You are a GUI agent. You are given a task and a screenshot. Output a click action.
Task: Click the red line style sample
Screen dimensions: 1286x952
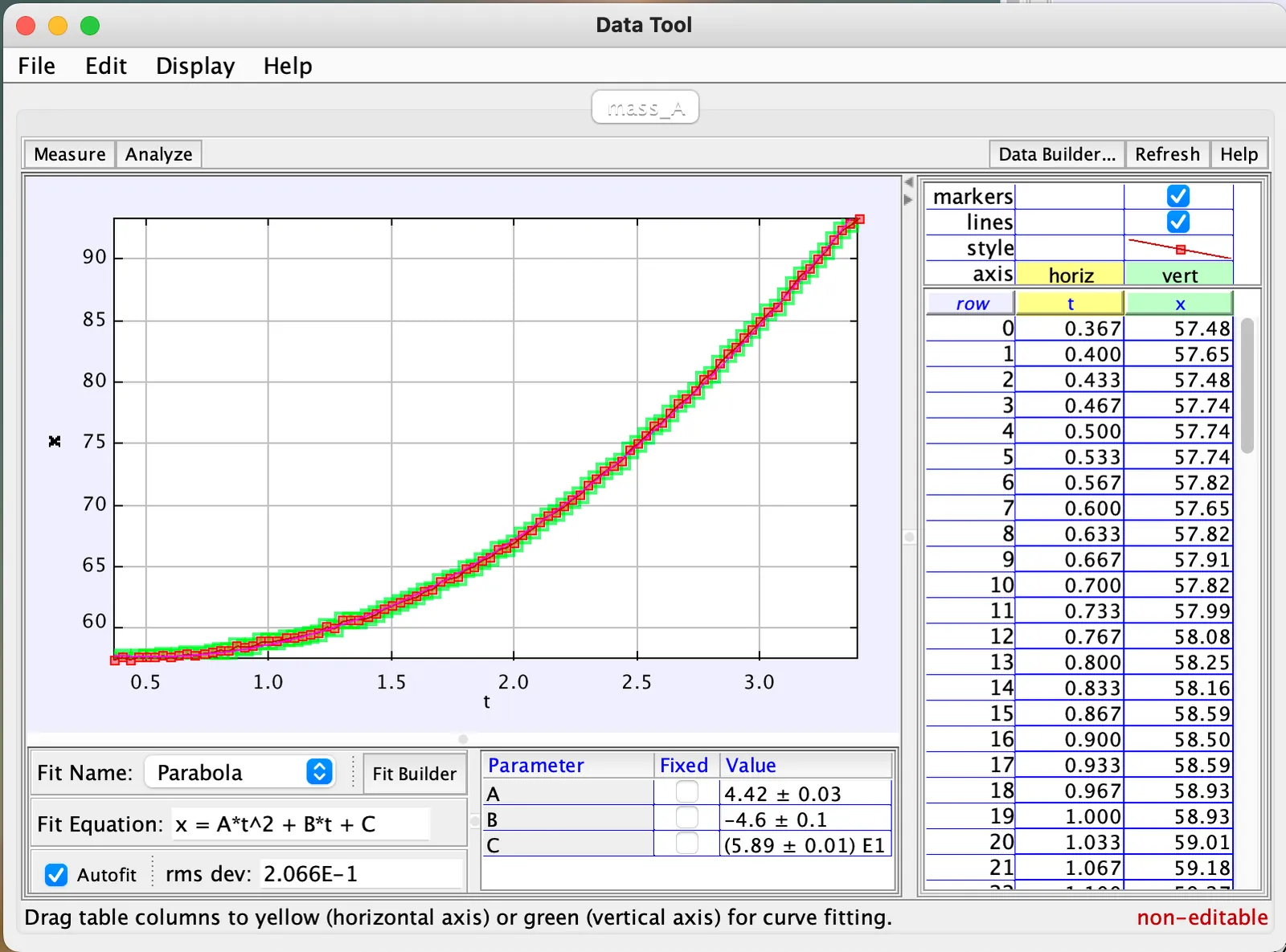(x=1179, y=248)
